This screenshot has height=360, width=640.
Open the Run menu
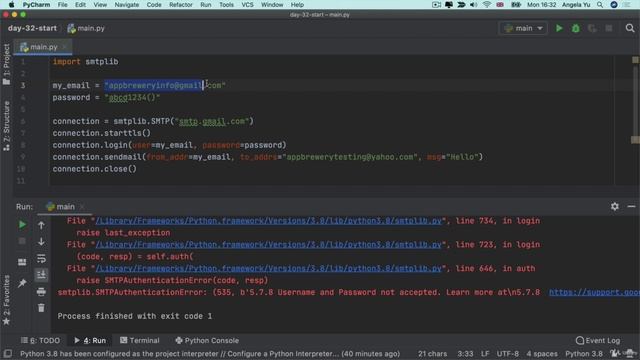[x=206, y=5]
